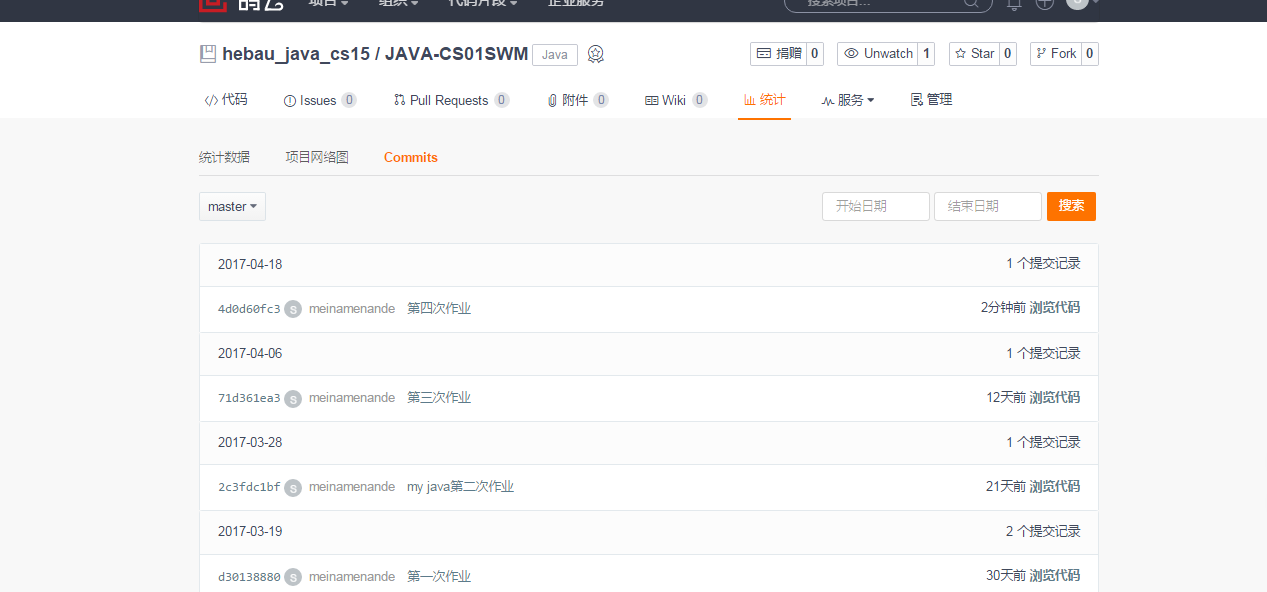
Task: Open the Pull Requests tab
Action: click(451, 100)
